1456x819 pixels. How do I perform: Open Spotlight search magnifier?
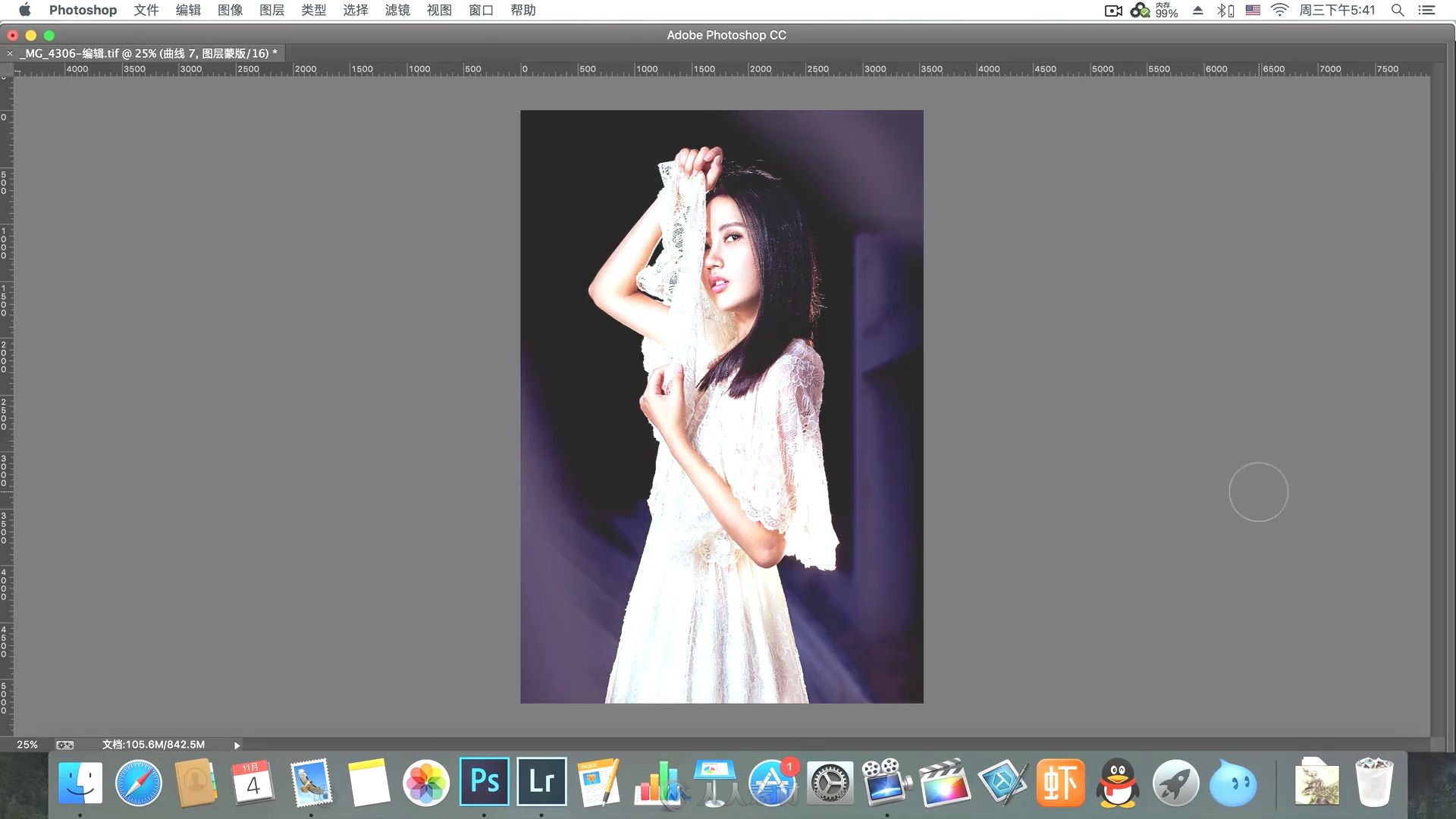[1398, 10]
